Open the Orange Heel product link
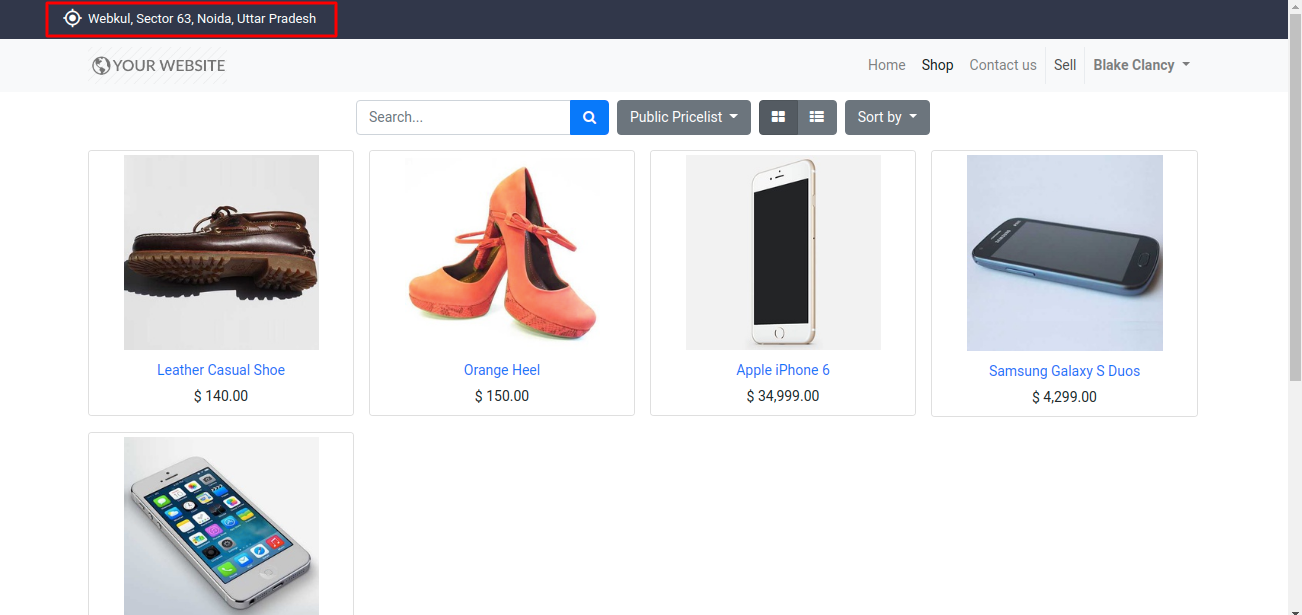The width and height of the screenshot is (1302, 615). pyautogui.click(x=502, y=370)
